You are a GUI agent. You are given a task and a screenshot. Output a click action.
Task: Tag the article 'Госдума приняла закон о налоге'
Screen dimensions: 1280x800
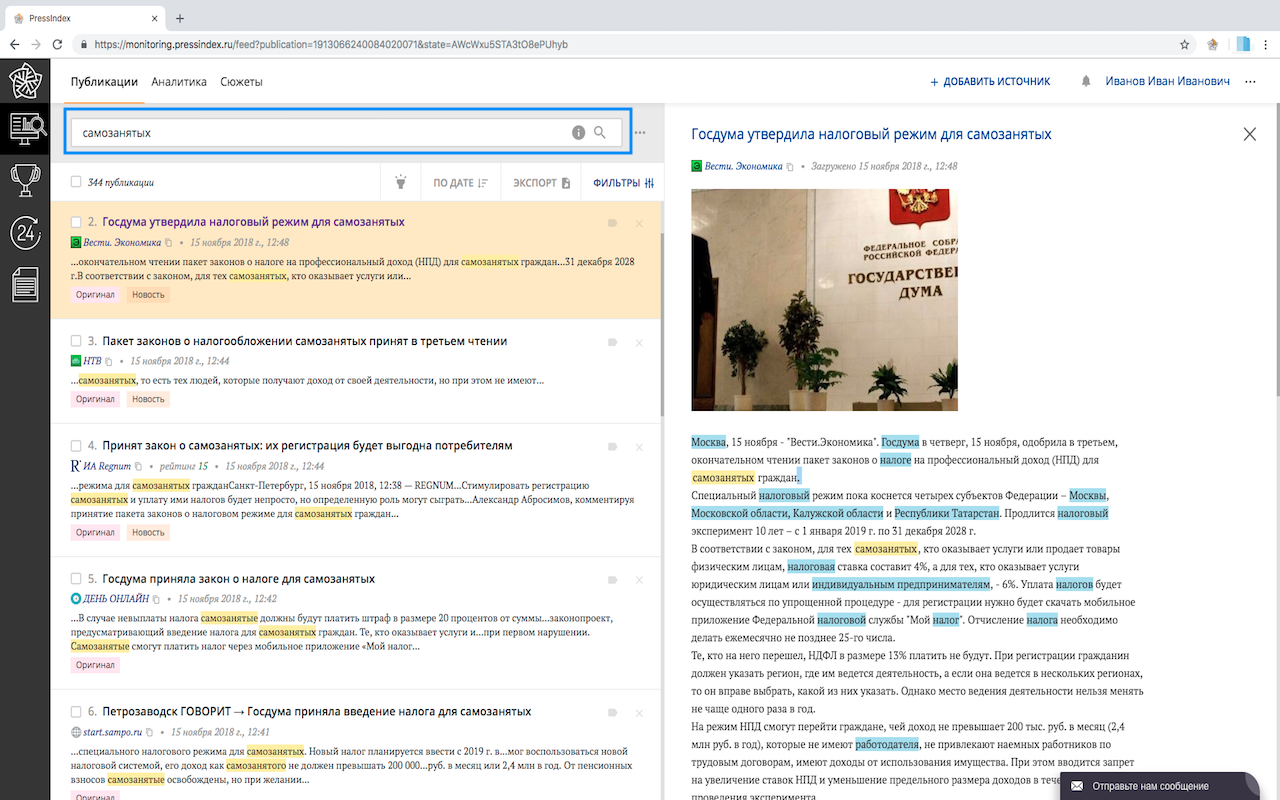(612, 579)
